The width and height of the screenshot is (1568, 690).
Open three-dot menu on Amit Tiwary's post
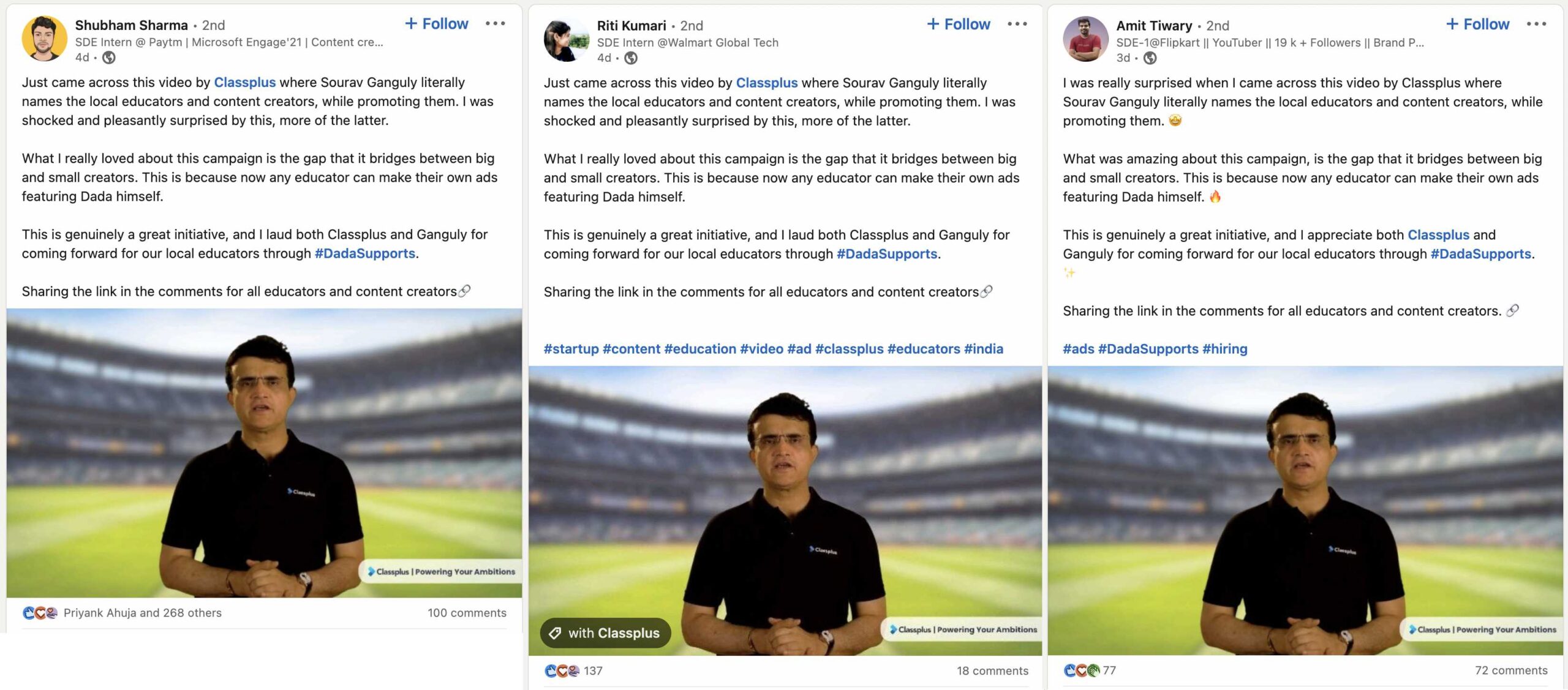click(x=1536, y=24)
